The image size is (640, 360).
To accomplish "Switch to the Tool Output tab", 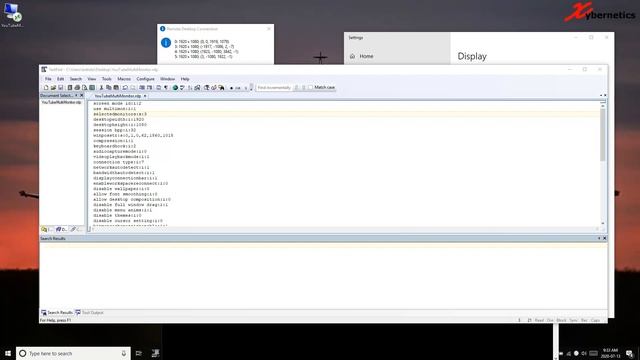I will pos(89,313).
